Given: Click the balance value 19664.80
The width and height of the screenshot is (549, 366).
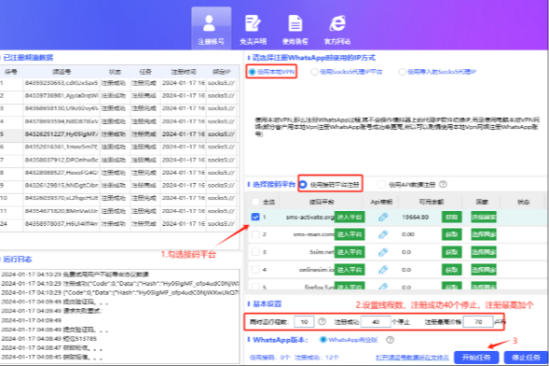Looking at the screenshot, I should coord(415,217).
